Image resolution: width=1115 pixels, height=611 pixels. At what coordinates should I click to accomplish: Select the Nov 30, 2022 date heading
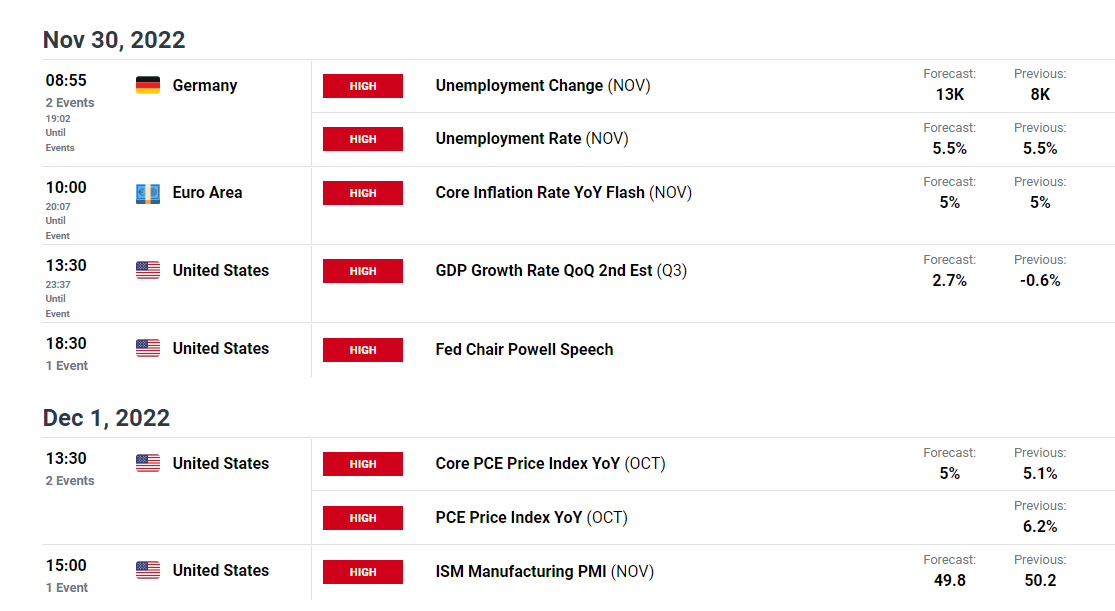(x=114, y=40)
